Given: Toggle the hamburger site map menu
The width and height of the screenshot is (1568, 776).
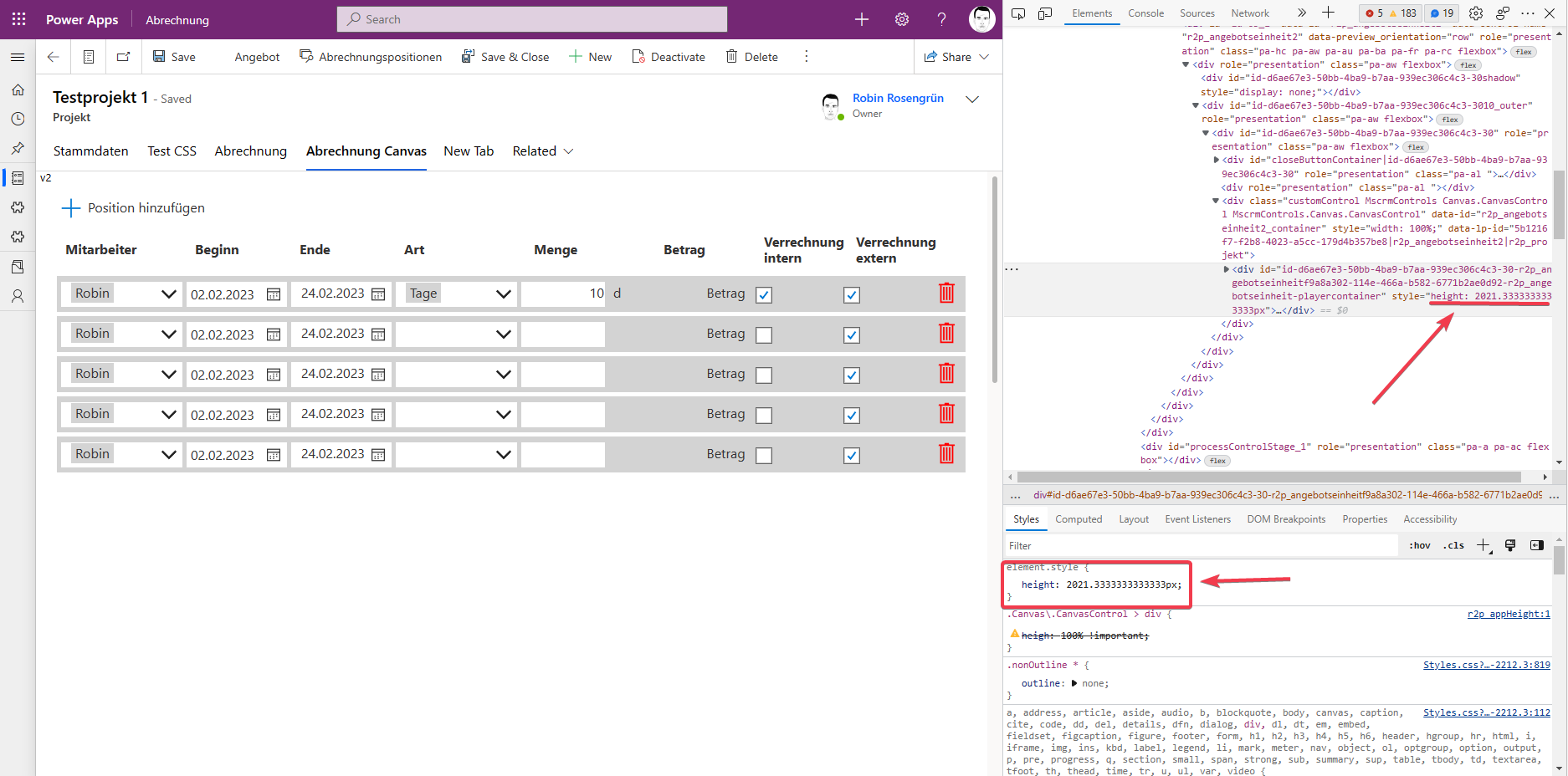Looking at the screenshot, I should pos(18,57).
